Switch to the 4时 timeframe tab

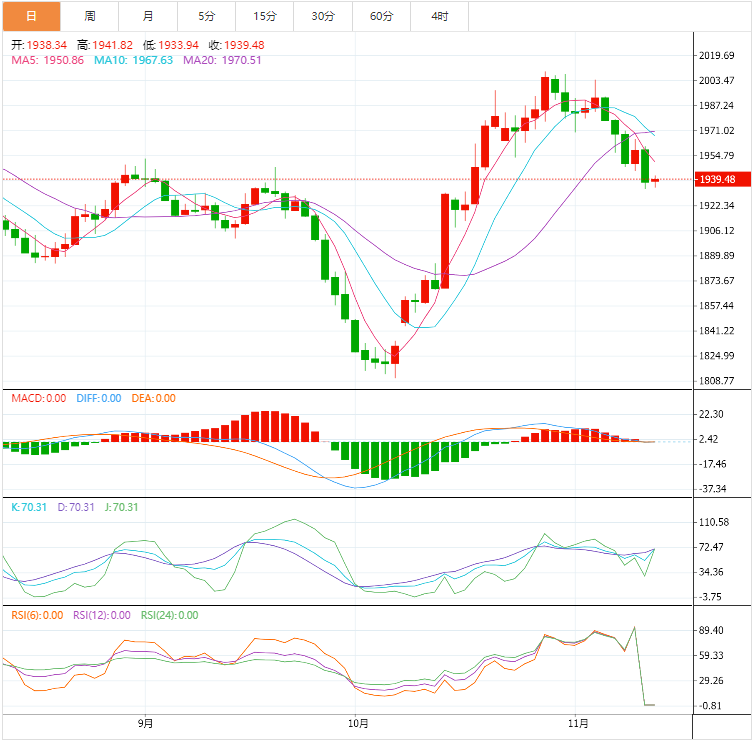click(440, 16)
